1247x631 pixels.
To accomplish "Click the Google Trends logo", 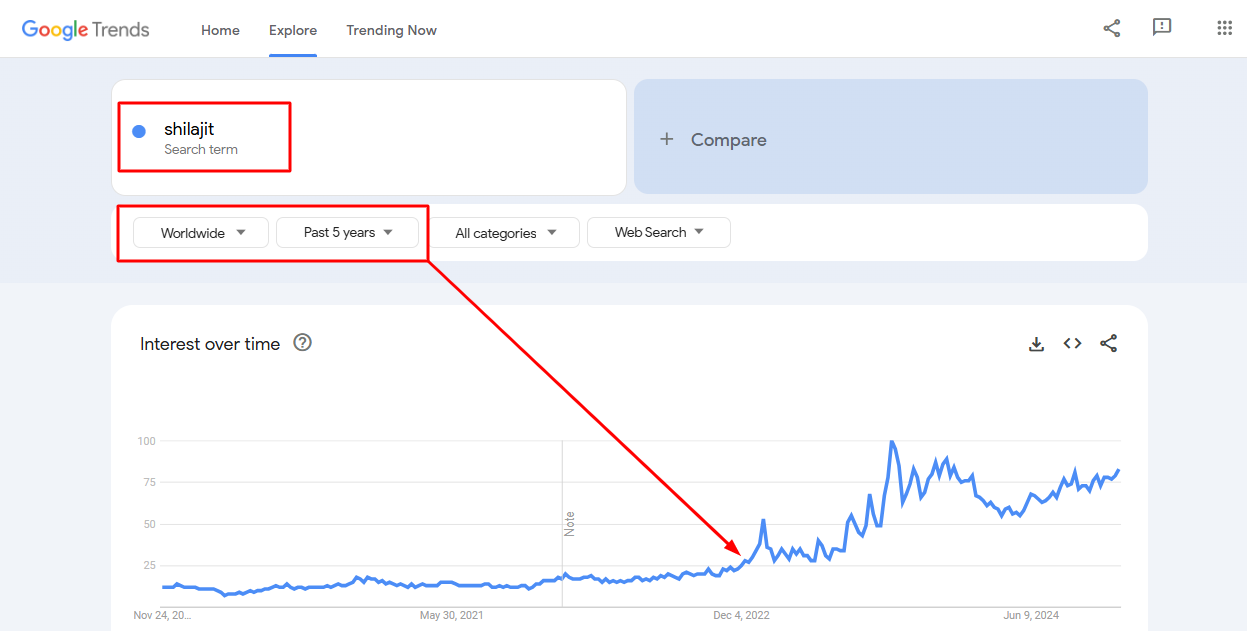I will (x=86, y=30).
